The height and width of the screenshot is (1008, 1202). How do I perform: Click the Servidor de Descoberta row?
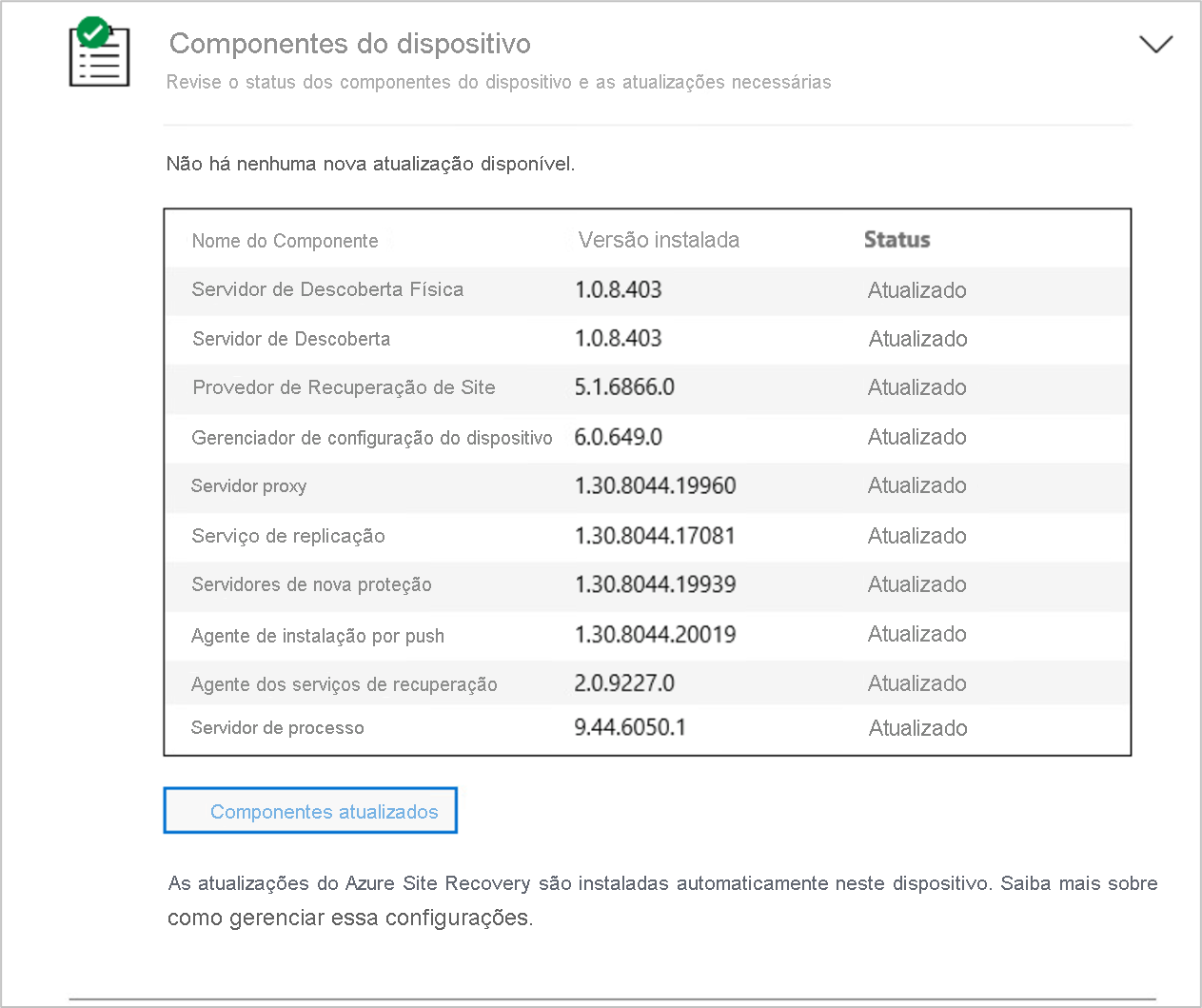click(291, 339)
